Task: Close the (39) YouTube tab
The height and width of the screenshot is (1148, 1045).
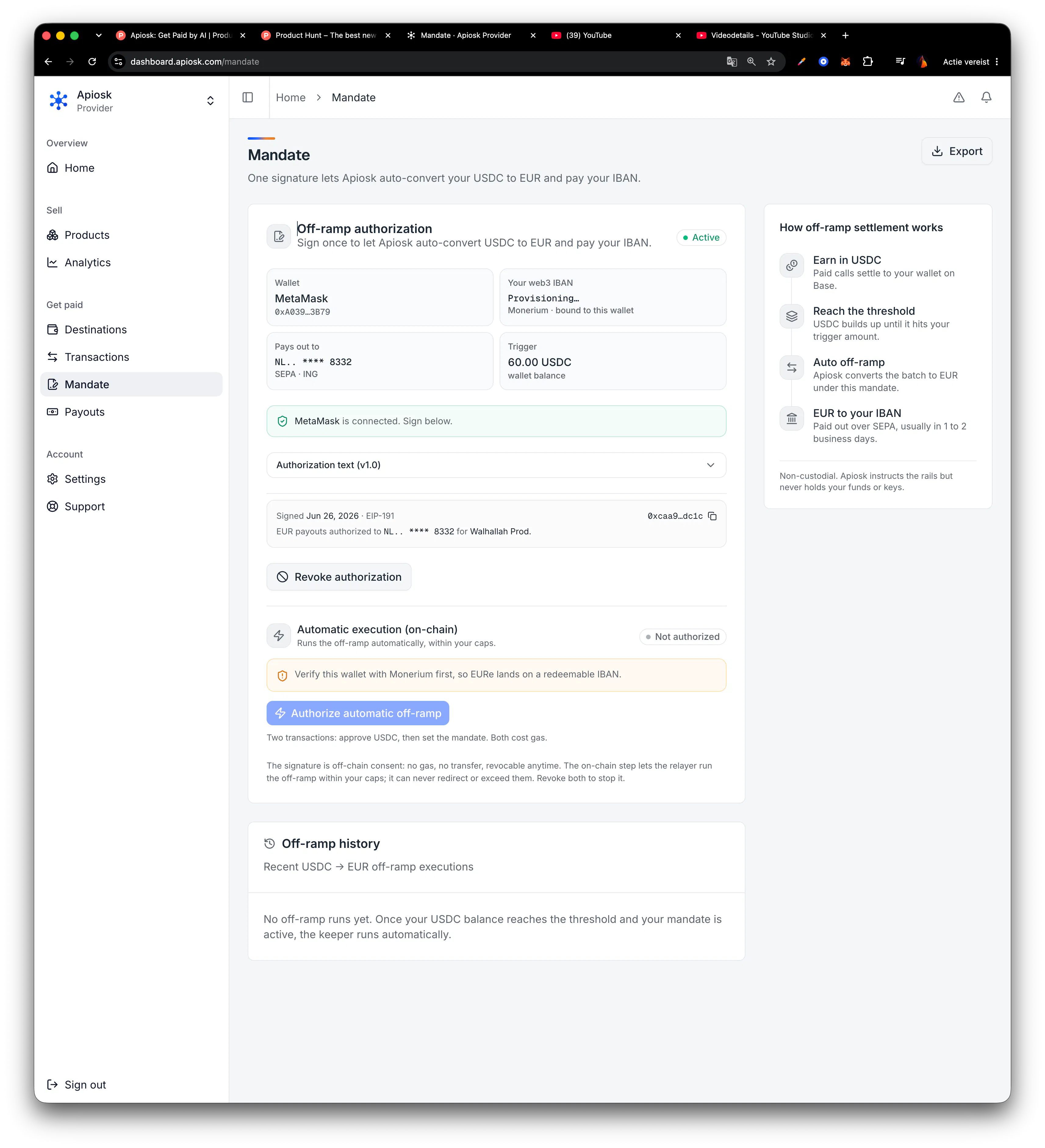Action: (678, 35)
